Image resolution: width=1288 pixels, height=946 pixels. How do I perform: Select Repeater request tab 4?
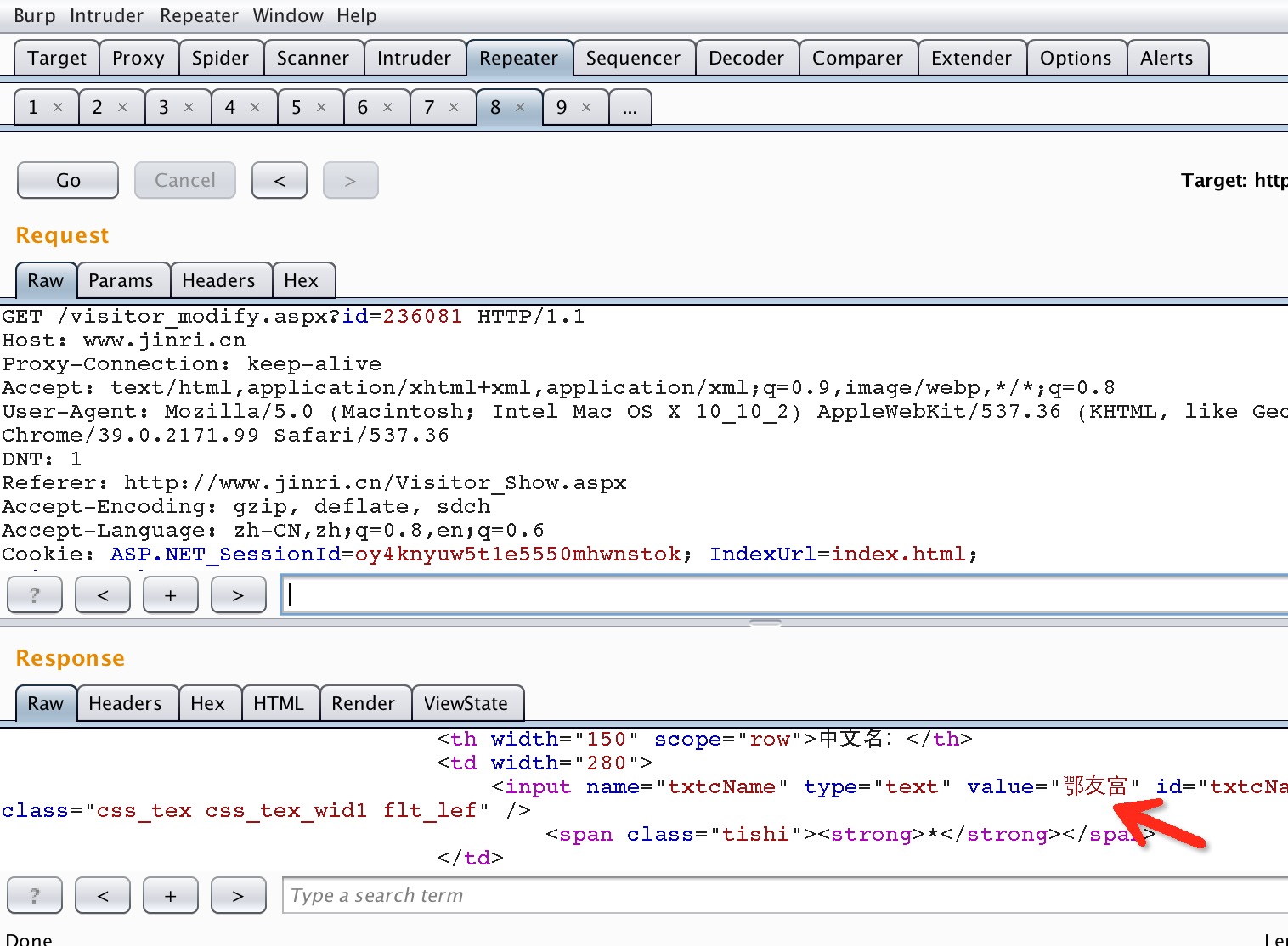pyautogui.click(x=230, y=107)
